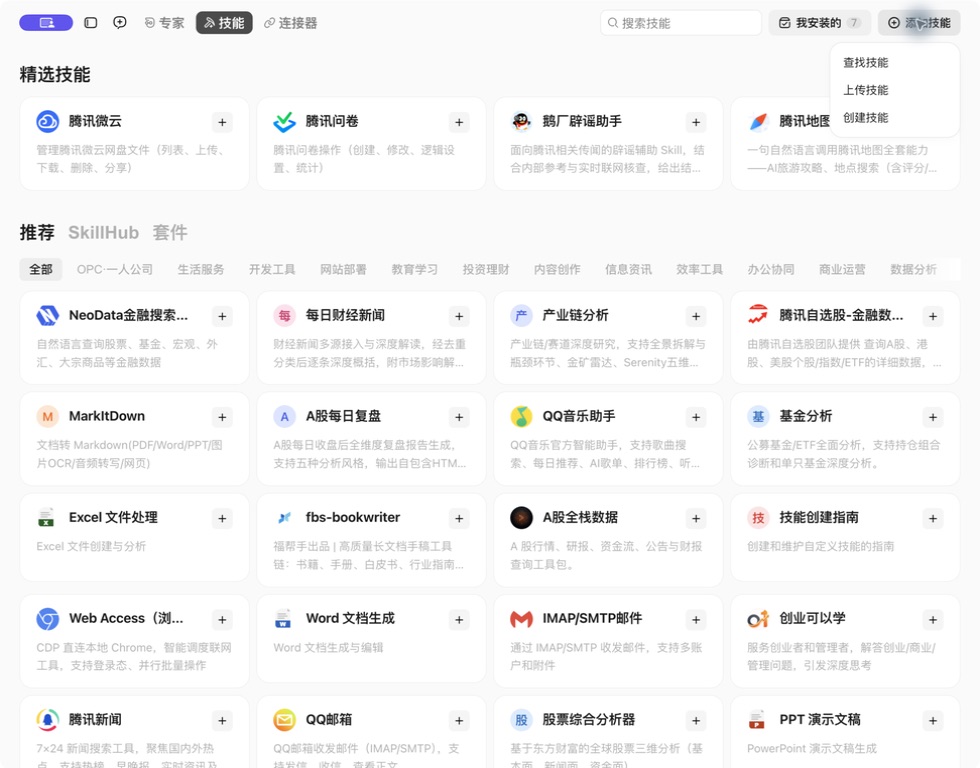Add 技能创建指南 with its plus icon

(932, 518)
